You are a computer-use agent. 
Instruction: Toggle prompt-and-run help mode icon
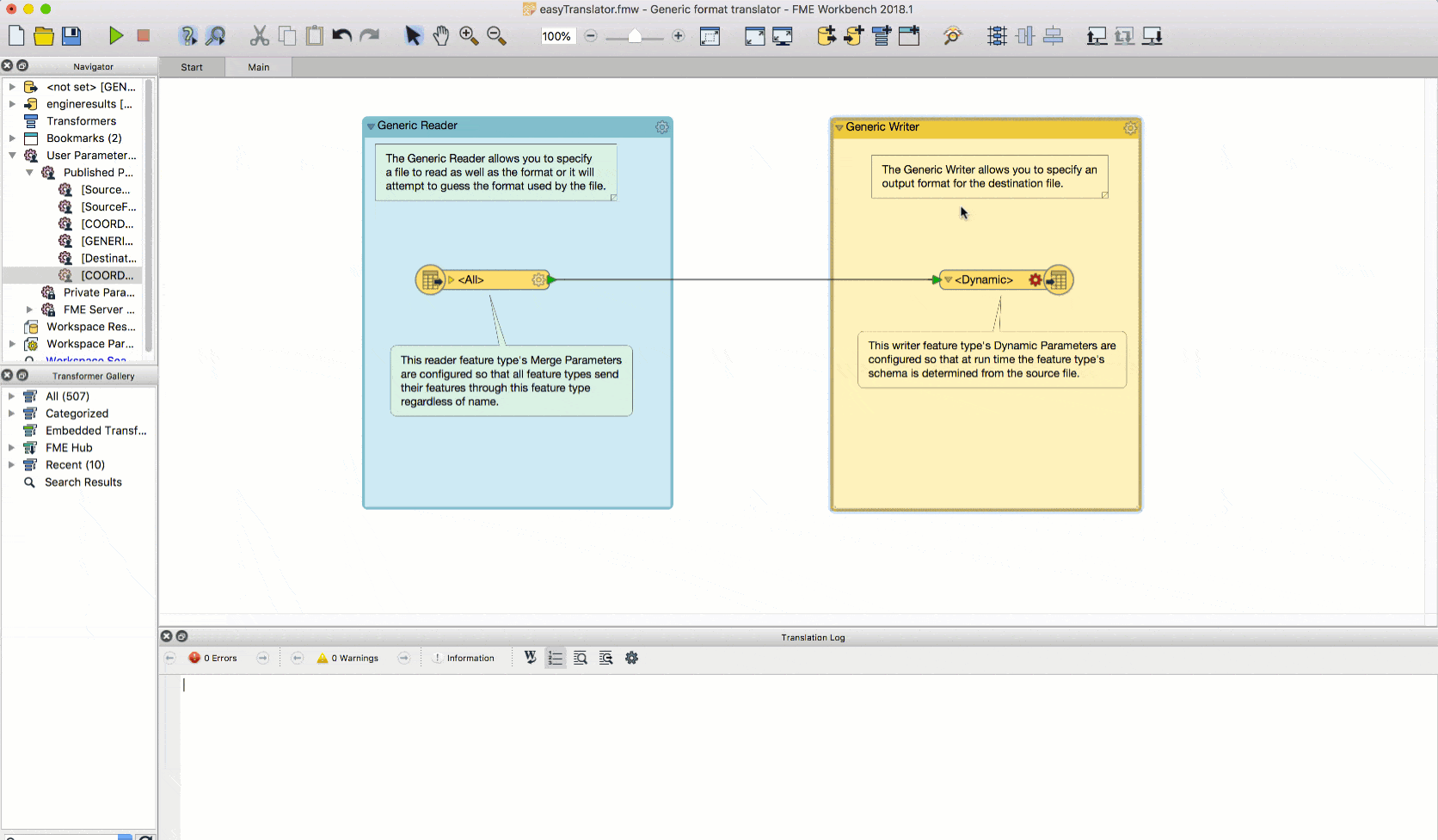[x=188, y=36]
